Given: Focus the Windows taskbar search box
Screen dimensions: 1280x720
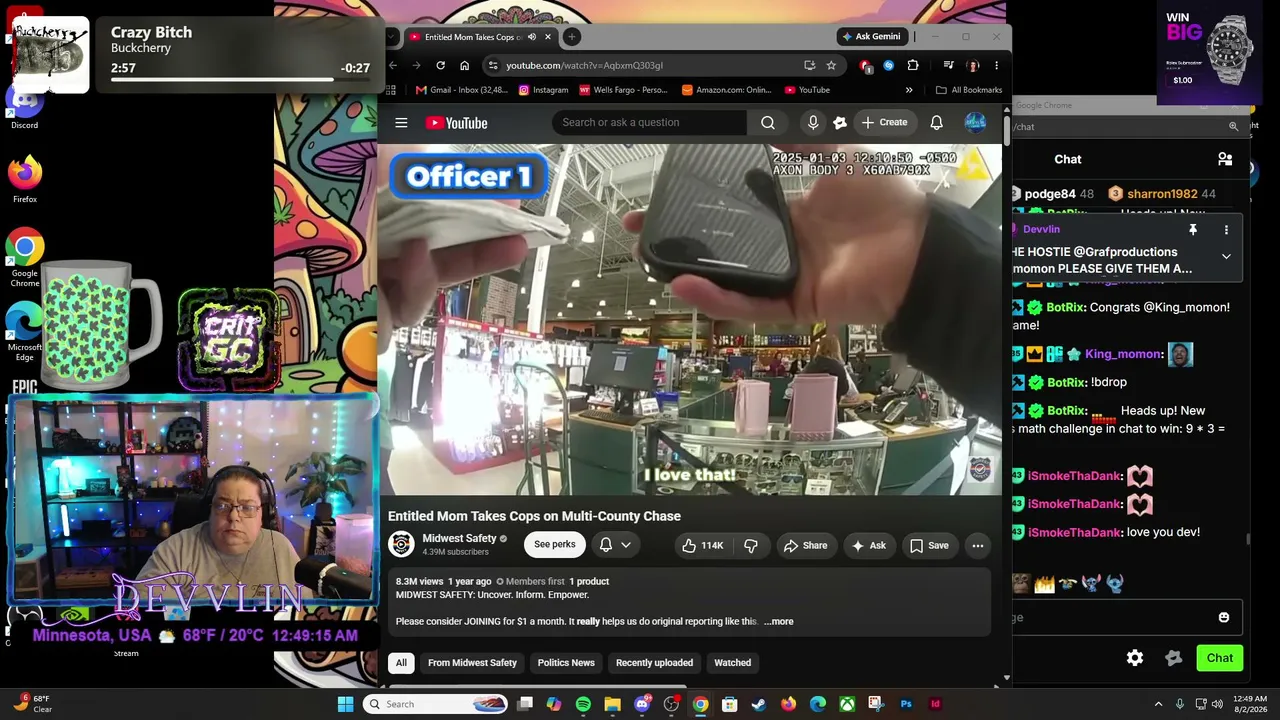Looking at the screenshot, I should click(x=436, y=704).
